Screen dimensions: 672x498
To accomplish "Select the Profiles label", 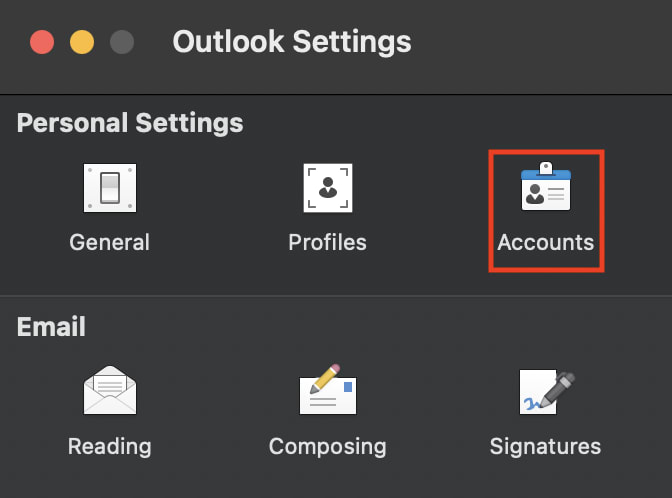I will tap(327, 242).
